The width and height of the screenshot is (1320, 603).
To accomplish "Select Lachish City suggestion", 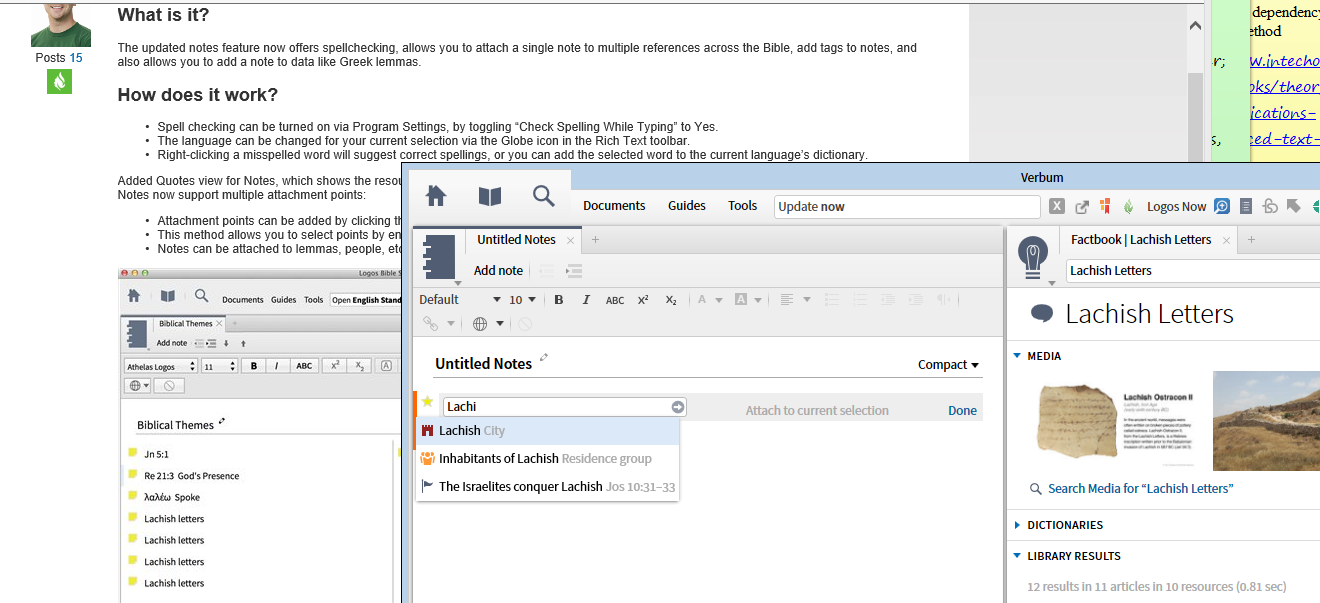I will (x=548, y=431).
